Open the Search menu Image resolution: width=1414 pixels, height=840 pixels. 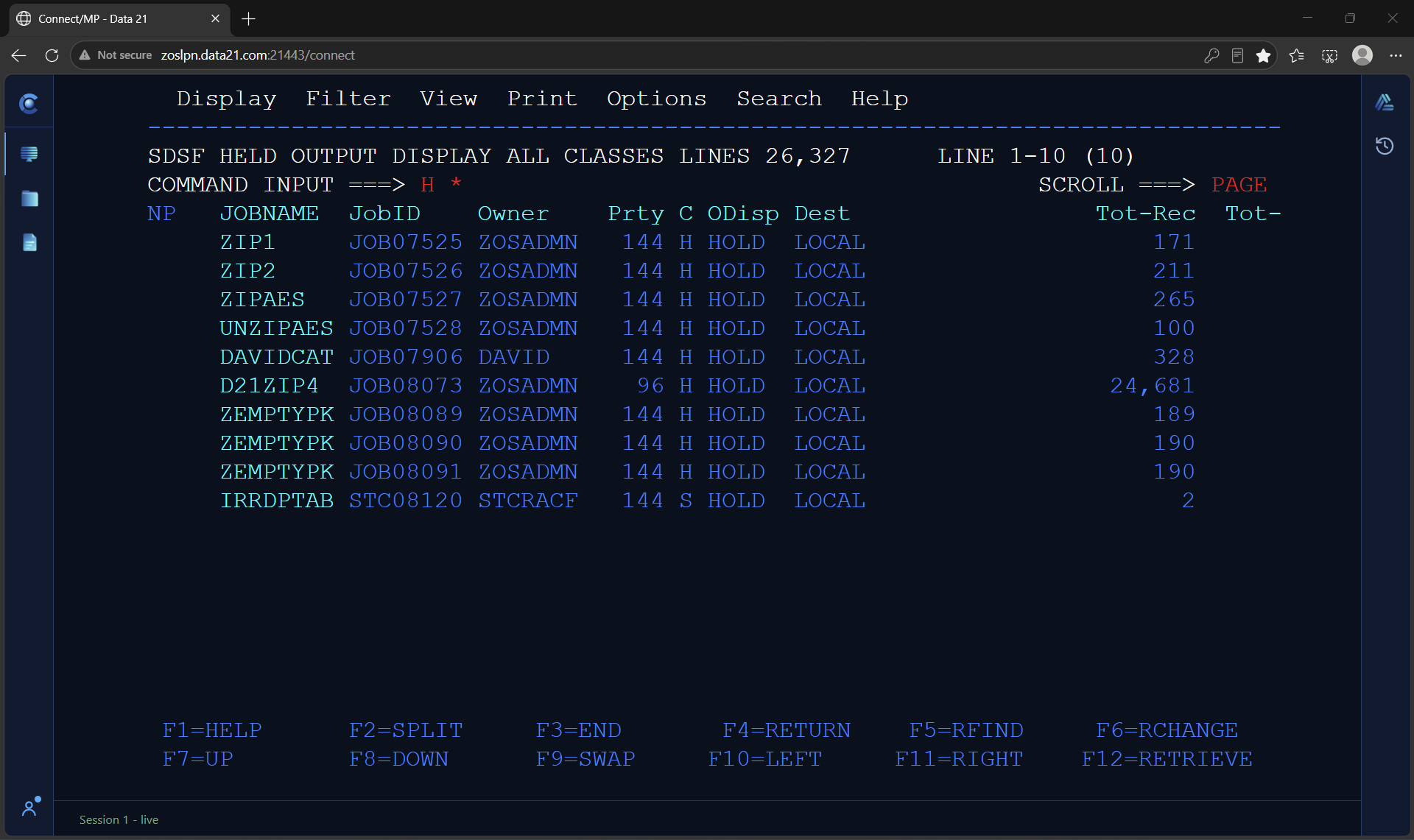tap(779, 99)
